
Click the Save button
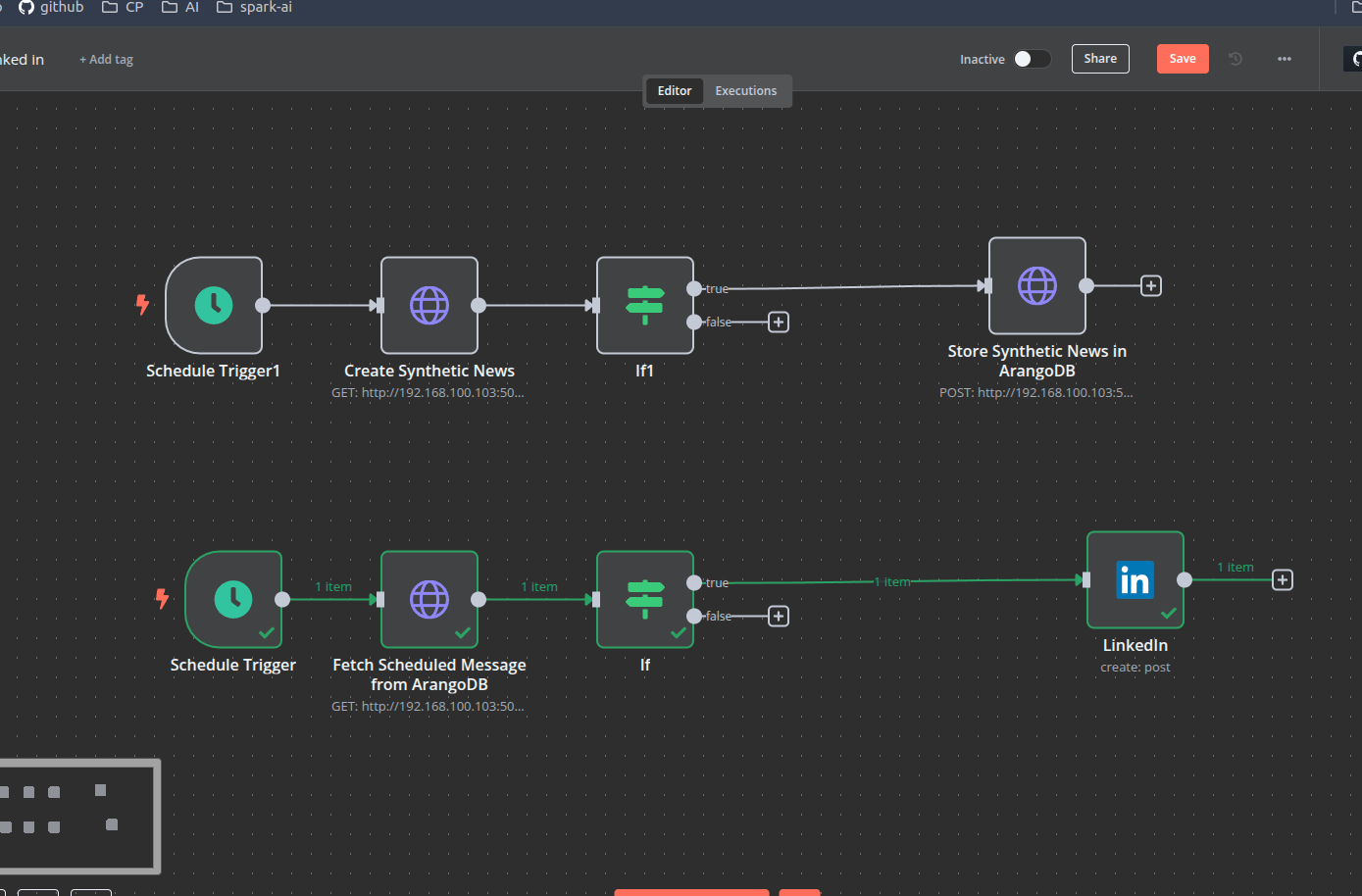(1183, 59)
